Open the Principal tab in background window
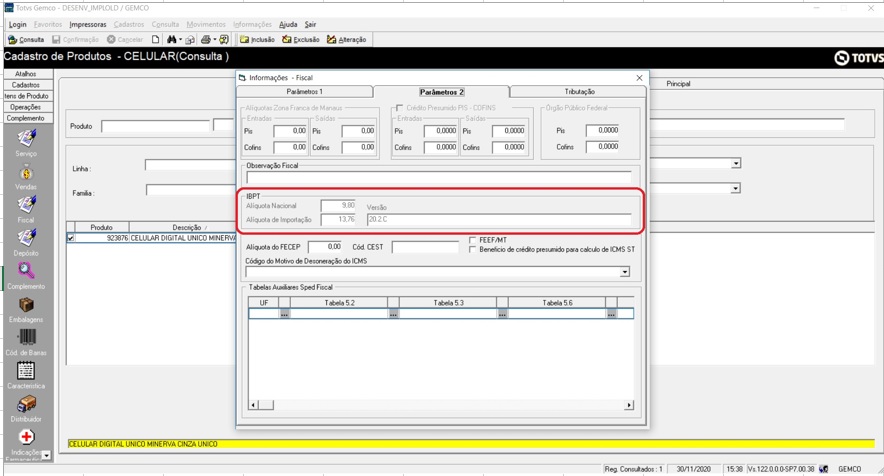 (678, 83)
